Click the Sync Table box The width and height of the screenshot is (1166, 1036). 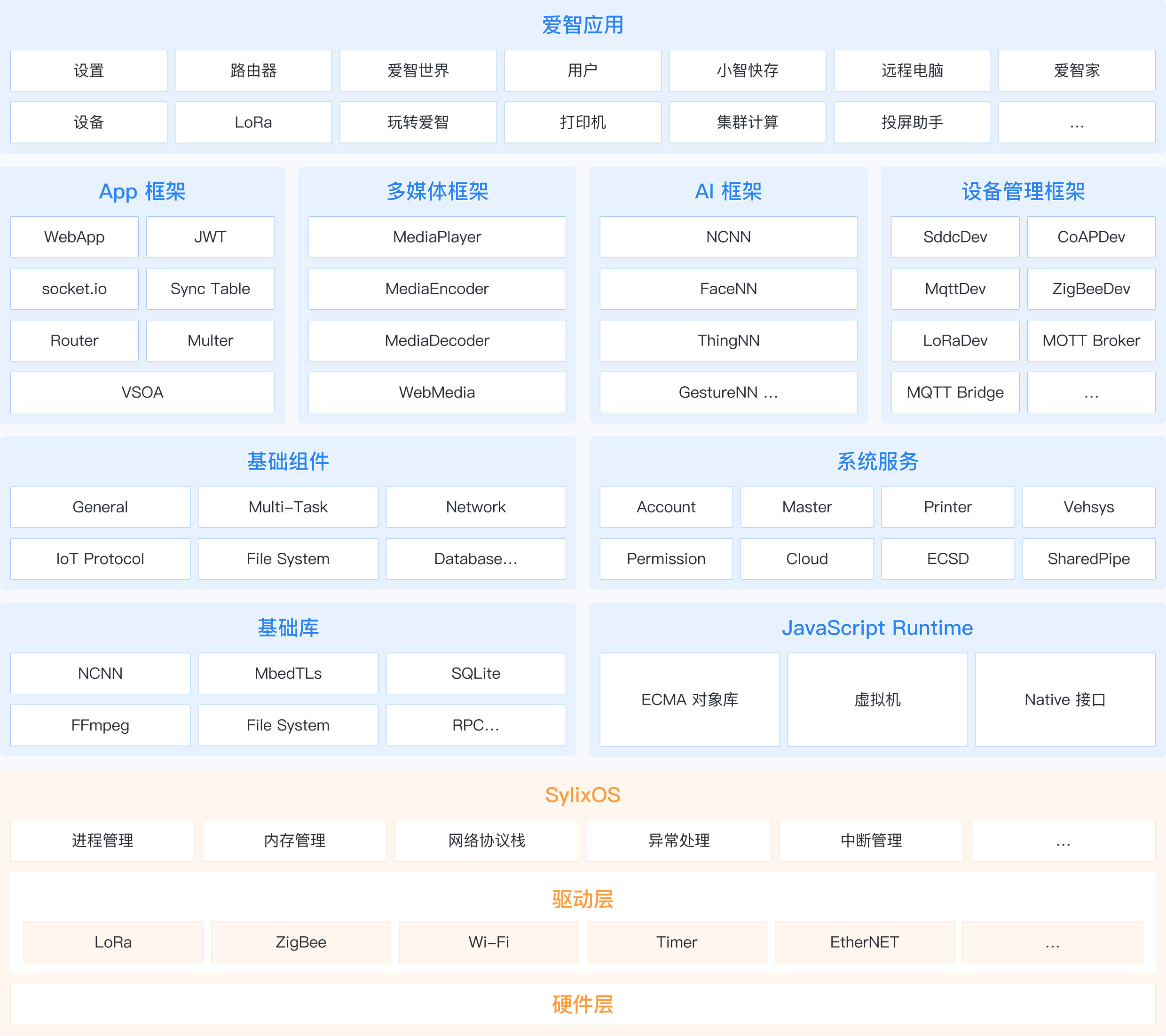(x=211, y=289)
